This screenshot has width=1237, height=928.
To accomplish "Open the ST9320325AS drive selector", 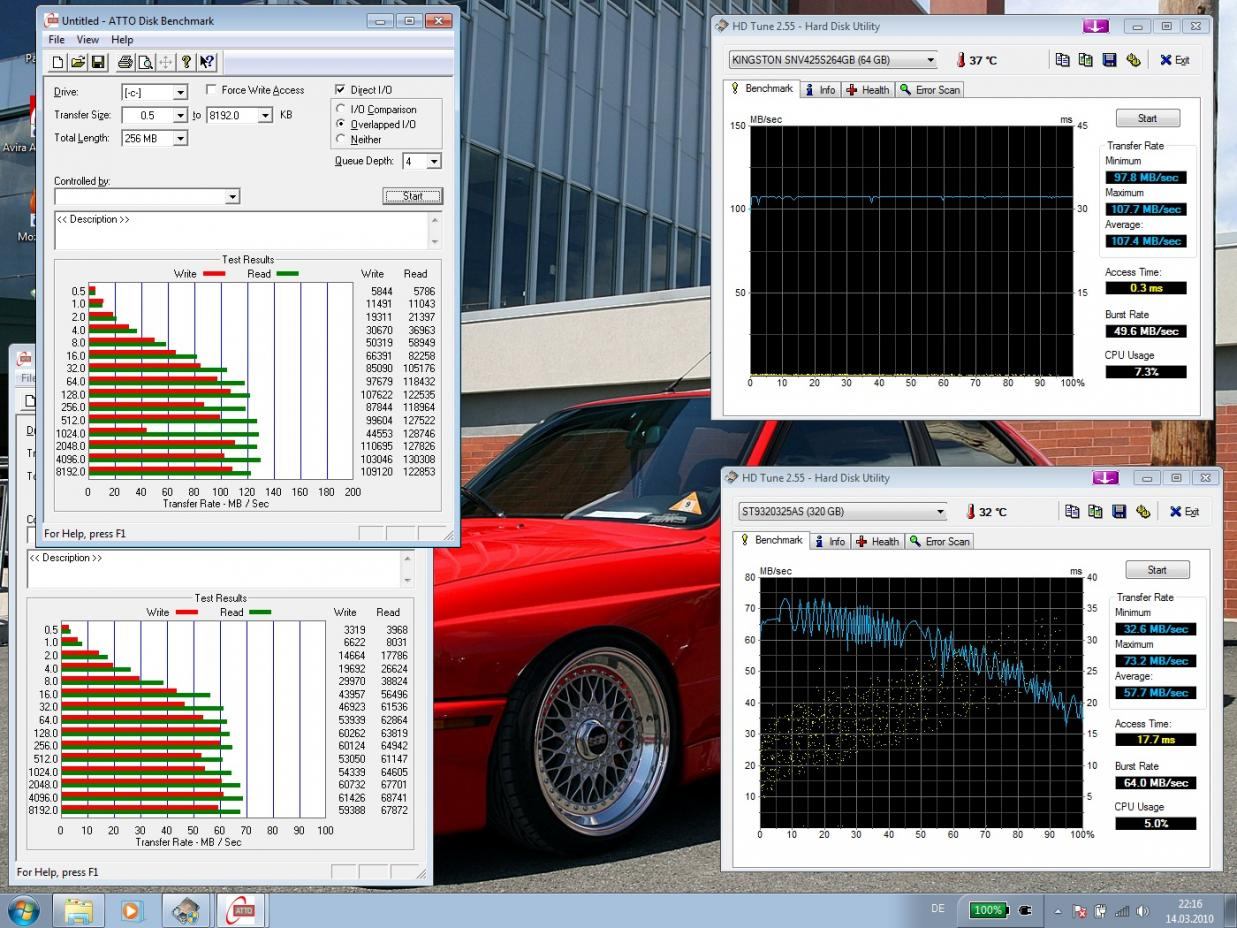I will tap(842, 512).
